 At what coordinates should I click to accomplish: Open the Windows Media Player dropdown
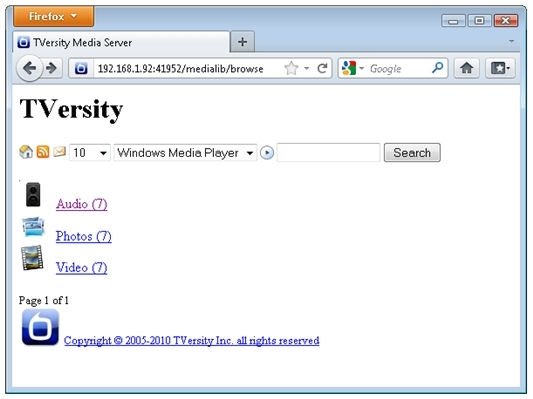pyautogui.click(x=185, y=153)
